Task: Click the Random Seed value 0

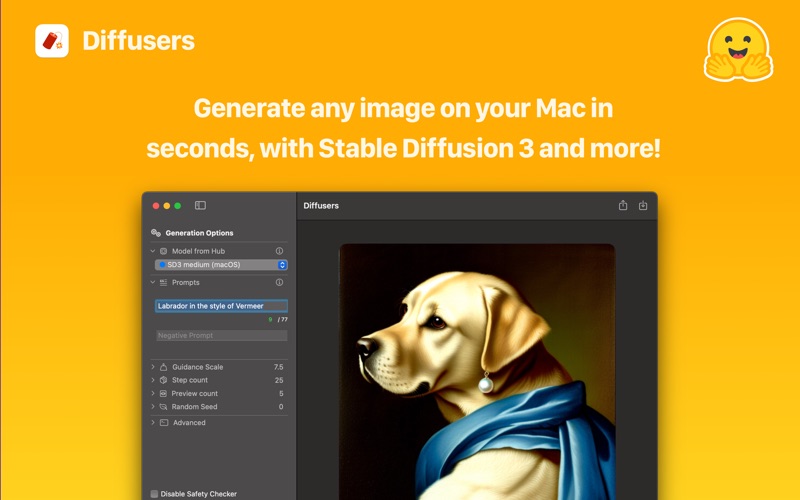Action: coord(281,407)
